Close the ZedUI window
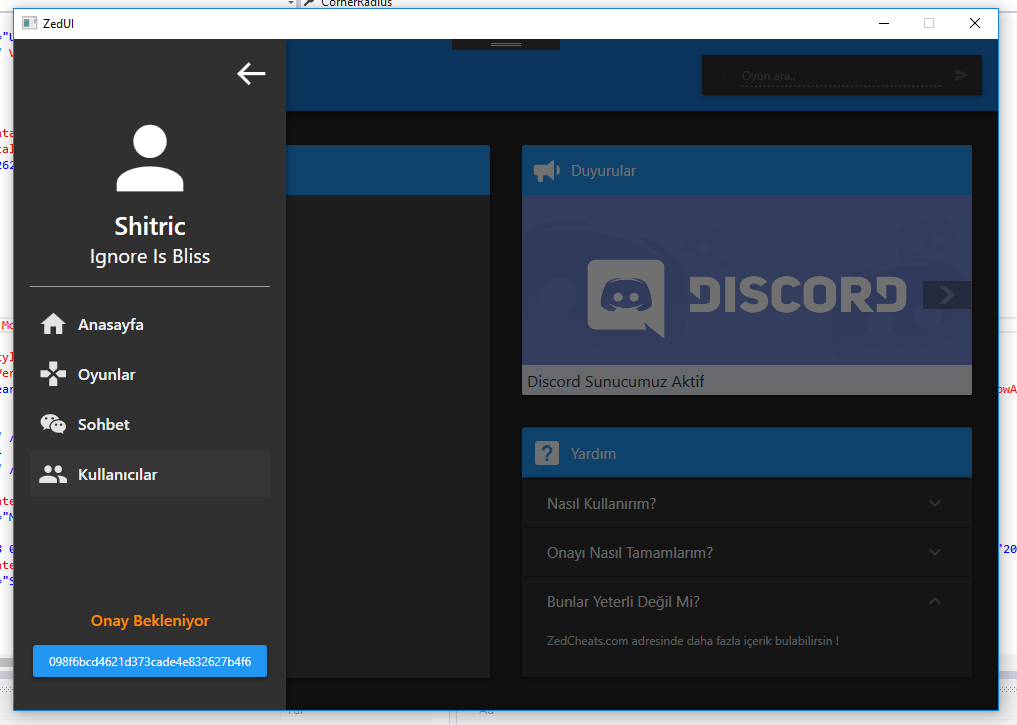The height and width of the screenshot is (725, 1017). [x=975, y=23]
